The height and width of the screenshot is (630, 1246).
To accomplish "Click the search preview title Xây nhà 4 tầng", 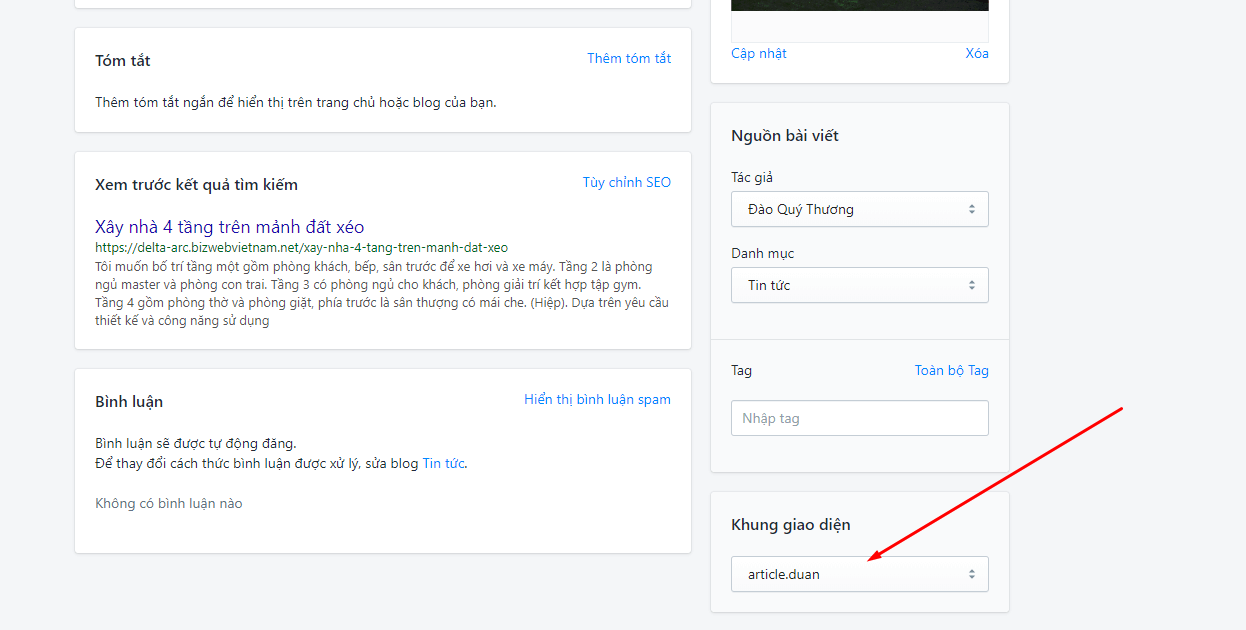I will click(230, 227).
